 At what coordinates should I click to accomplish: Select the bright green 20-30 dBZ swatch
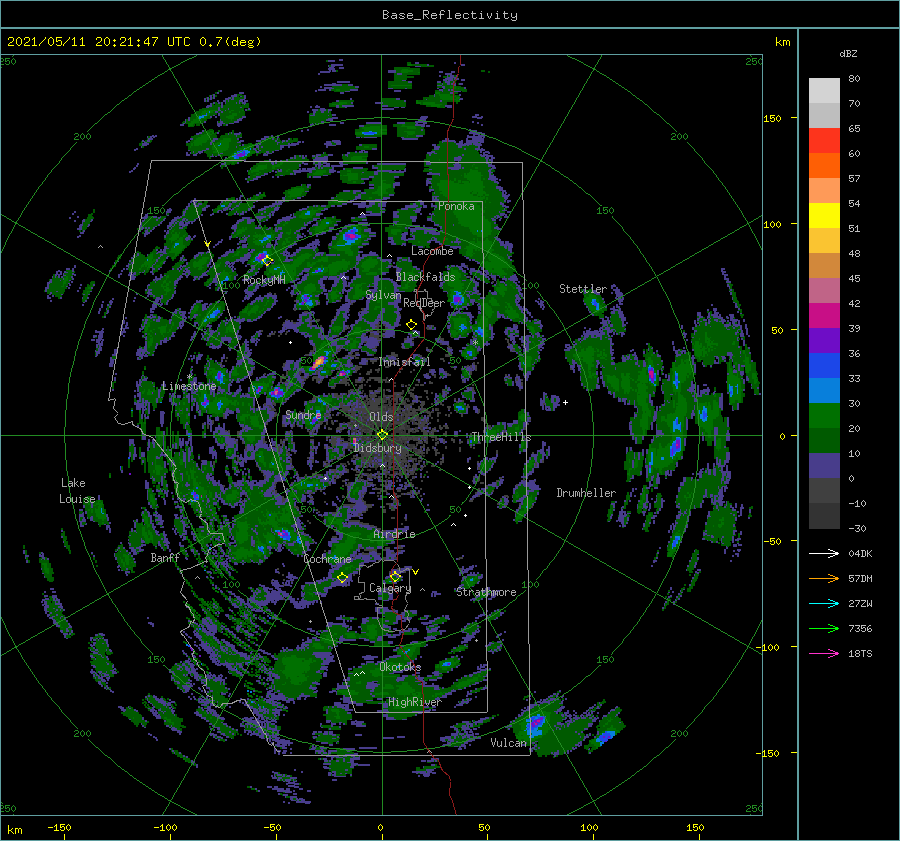[824, 416]
